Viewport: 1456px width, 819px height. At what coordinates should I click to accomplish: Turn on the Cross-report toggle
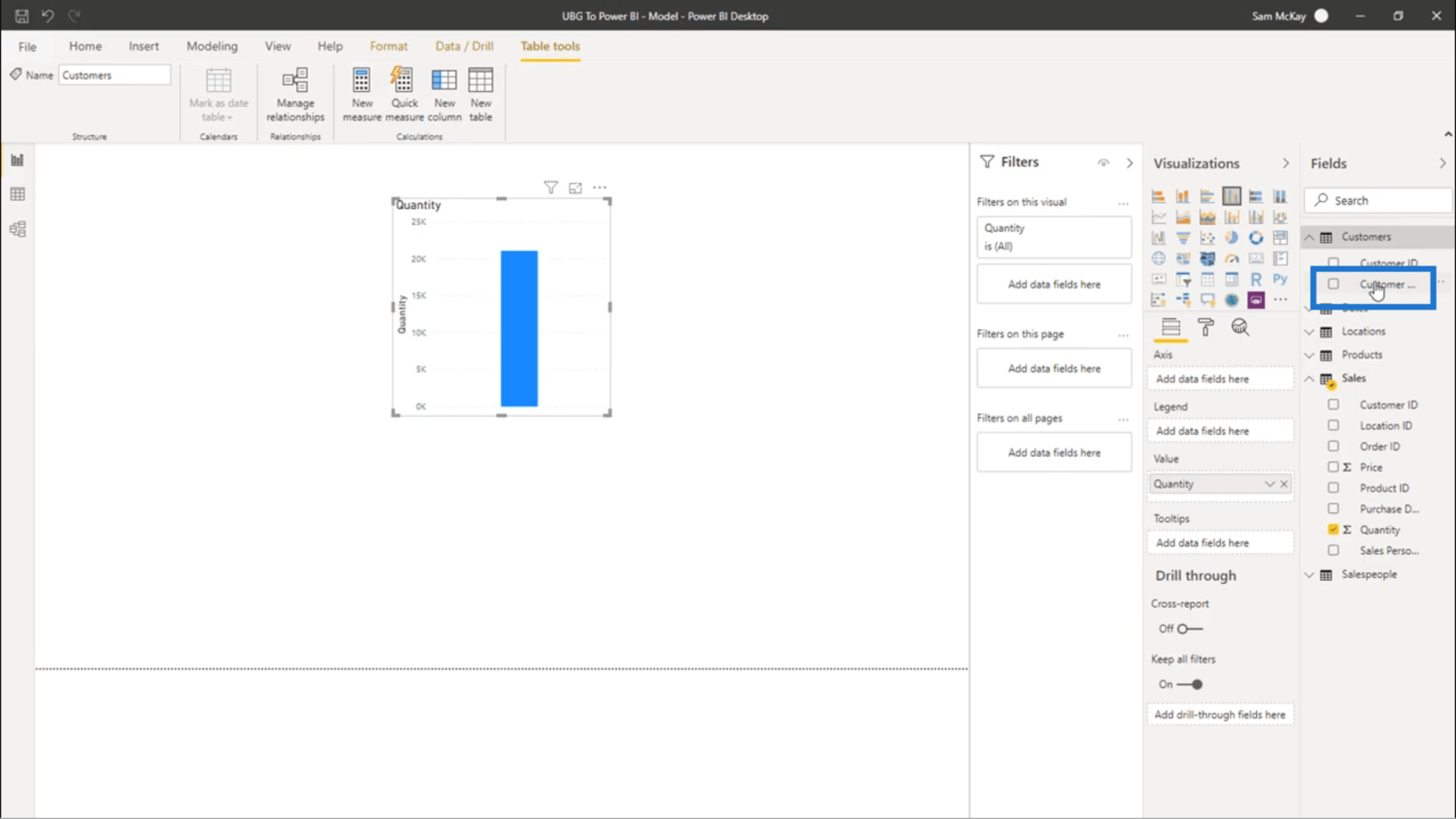[1190, 628]
